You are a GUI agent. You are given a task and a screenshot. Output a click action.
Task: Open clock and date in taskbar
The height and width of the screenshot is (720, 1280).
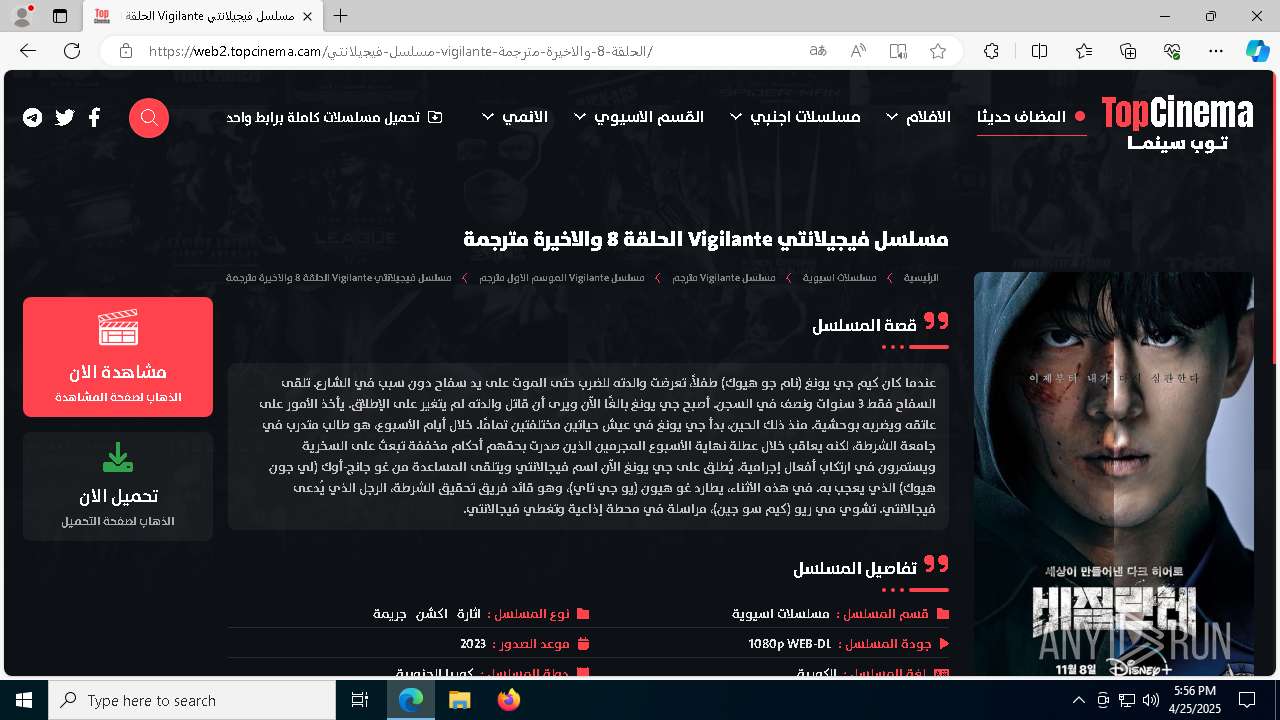click(1195, 700)
